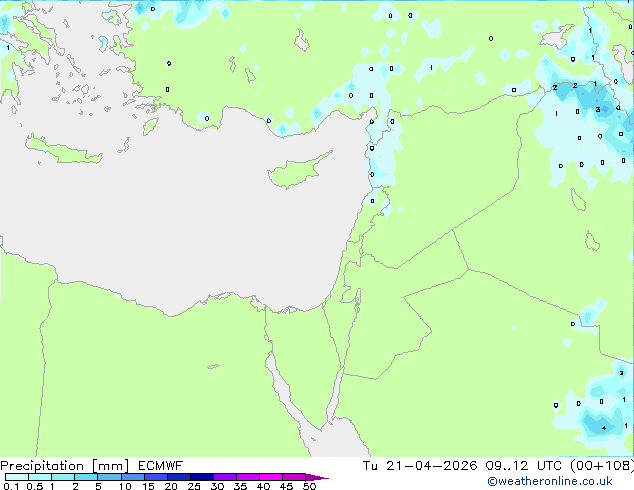Select legend swatch between 10 and 15
Screen dimensions: 634x490
[x=132, y=477]
